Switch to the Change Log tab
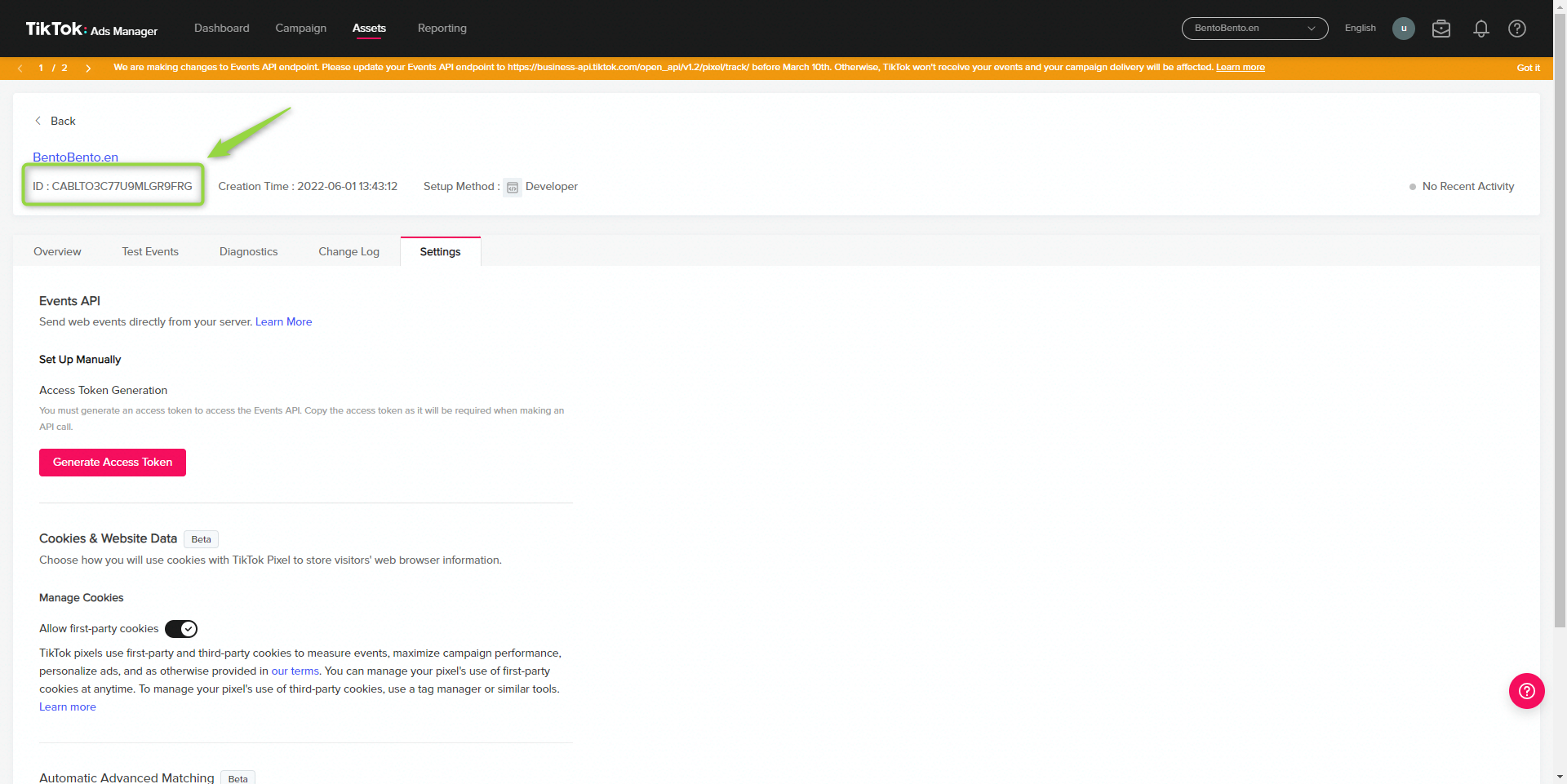The image size is (1567, 784). pyautogui.click(x=348, y=251)
